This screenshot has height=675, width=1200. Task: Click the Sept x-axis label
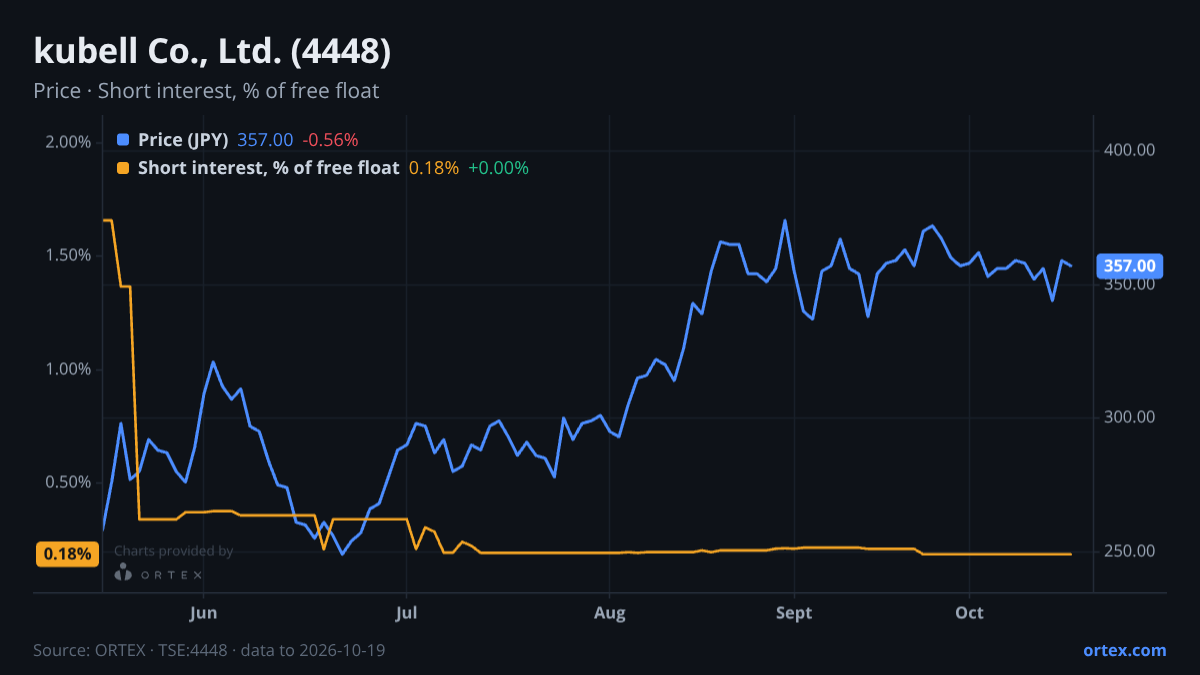pos(793,612)
